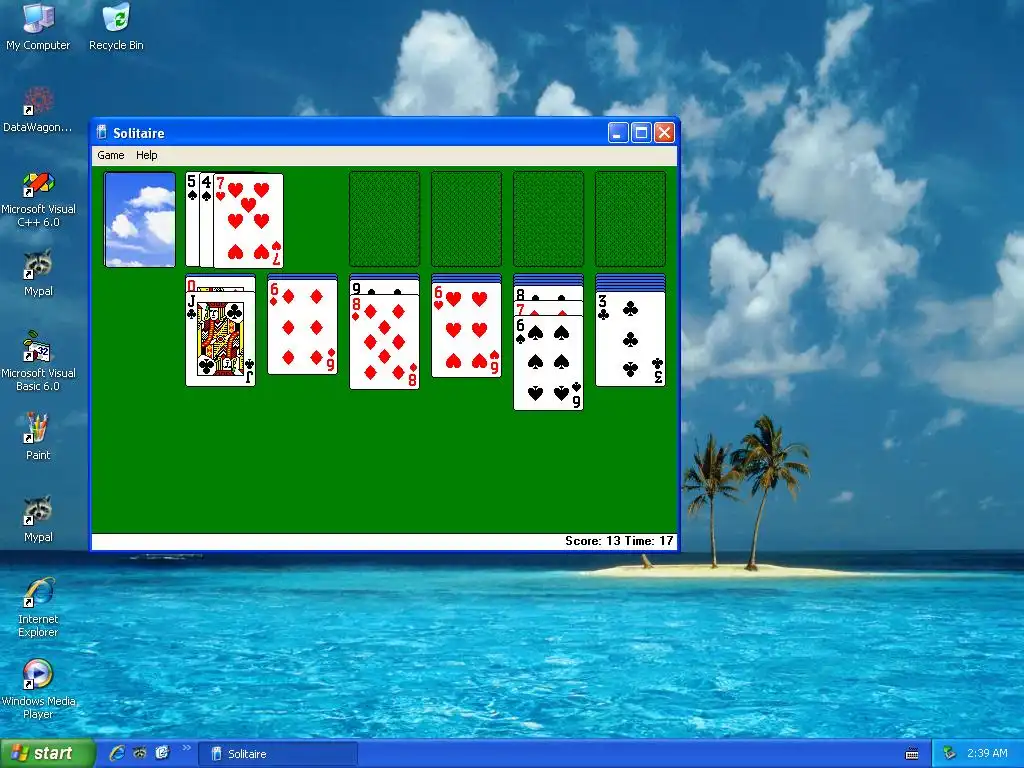Select Windows Media Player desktop shortcut
Viewport: 1024px width, 768px height.
pos(38,689)
